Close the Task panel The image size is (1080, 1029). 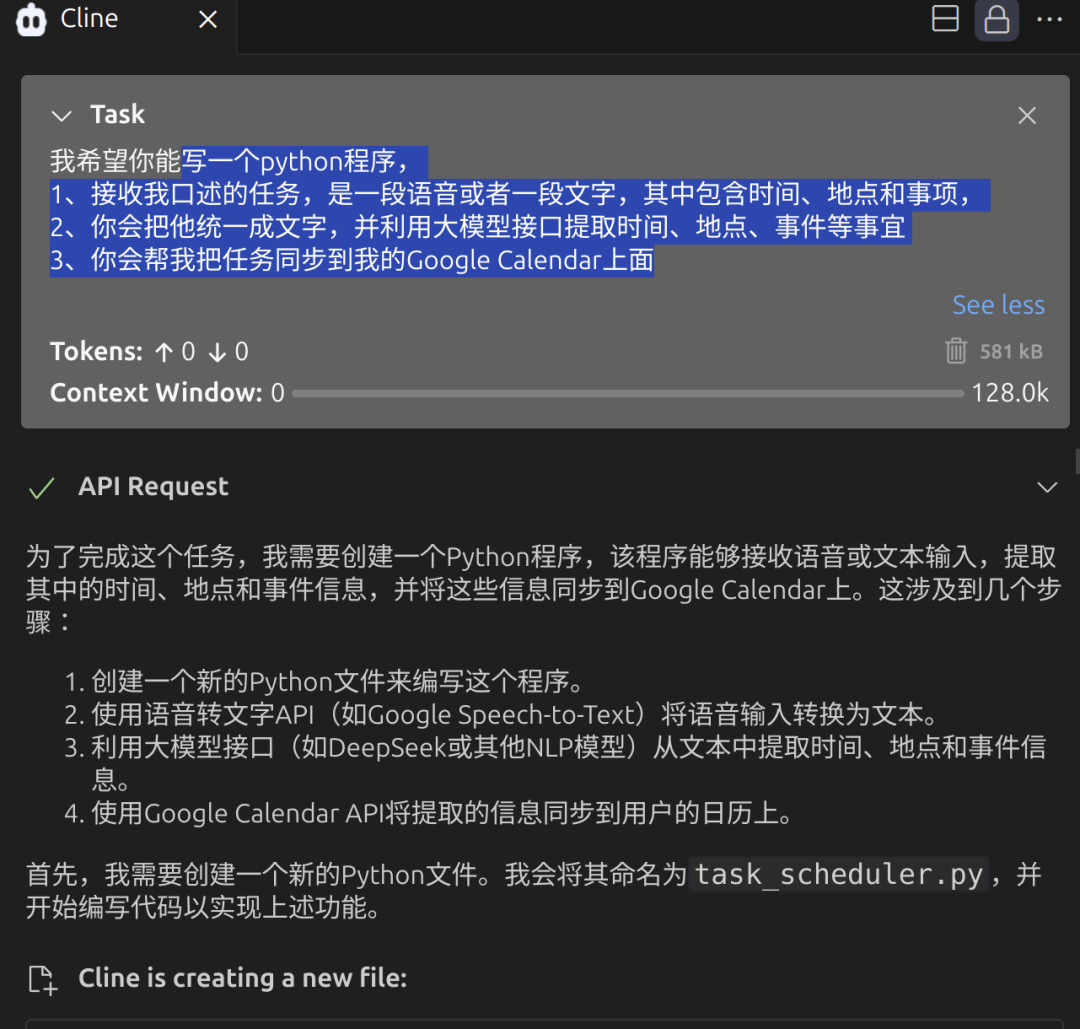click(1027, 115)
